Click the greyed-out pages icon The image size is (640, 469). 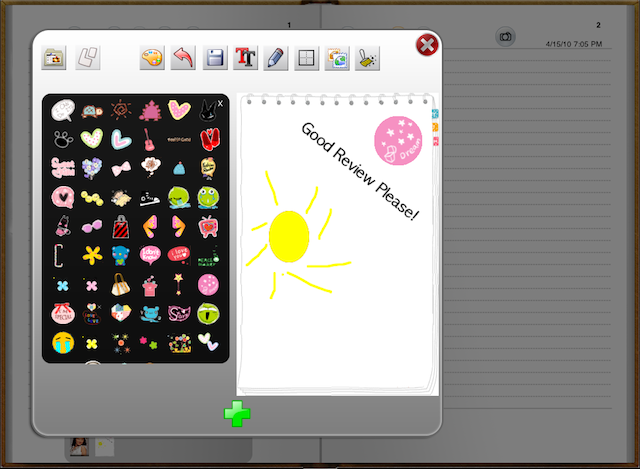click(x=89, y=57)
